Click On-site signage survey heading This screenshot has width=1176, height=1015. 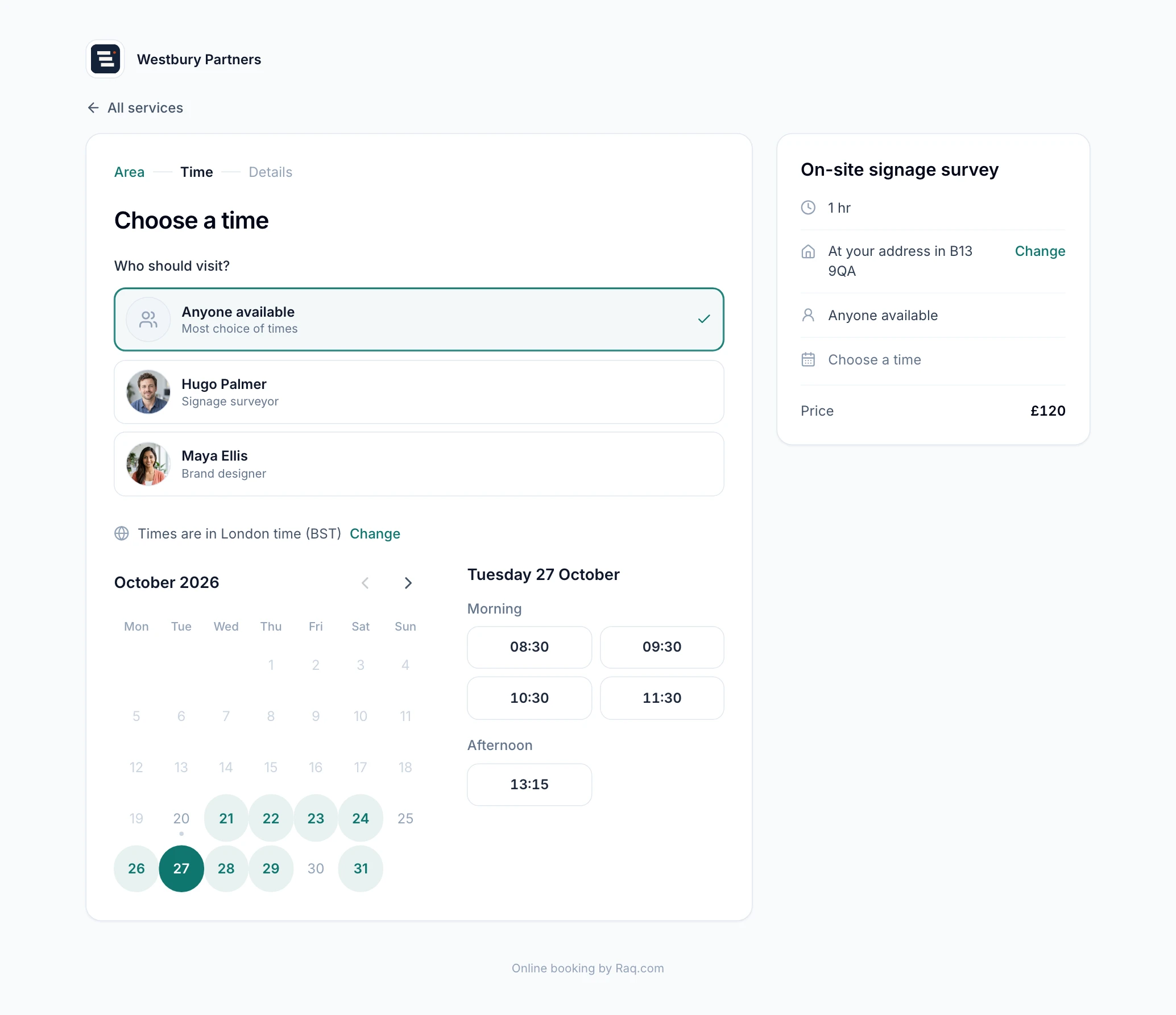pyautogui.click(x=900, y=169)
